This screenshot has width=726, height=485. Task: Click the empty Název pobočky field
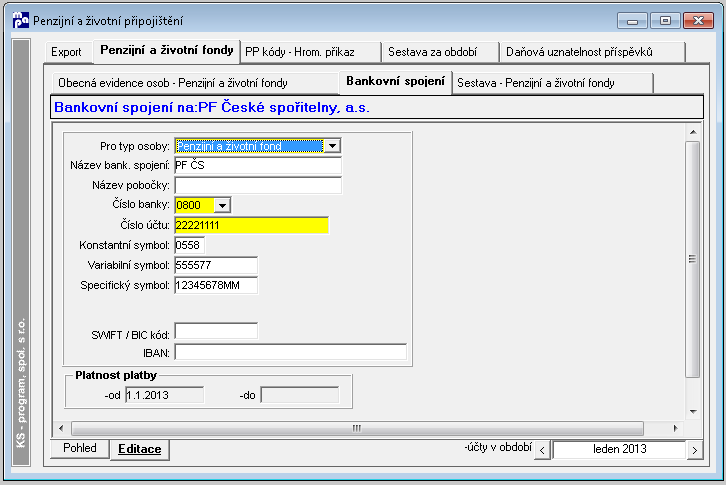tap(258, 185)
